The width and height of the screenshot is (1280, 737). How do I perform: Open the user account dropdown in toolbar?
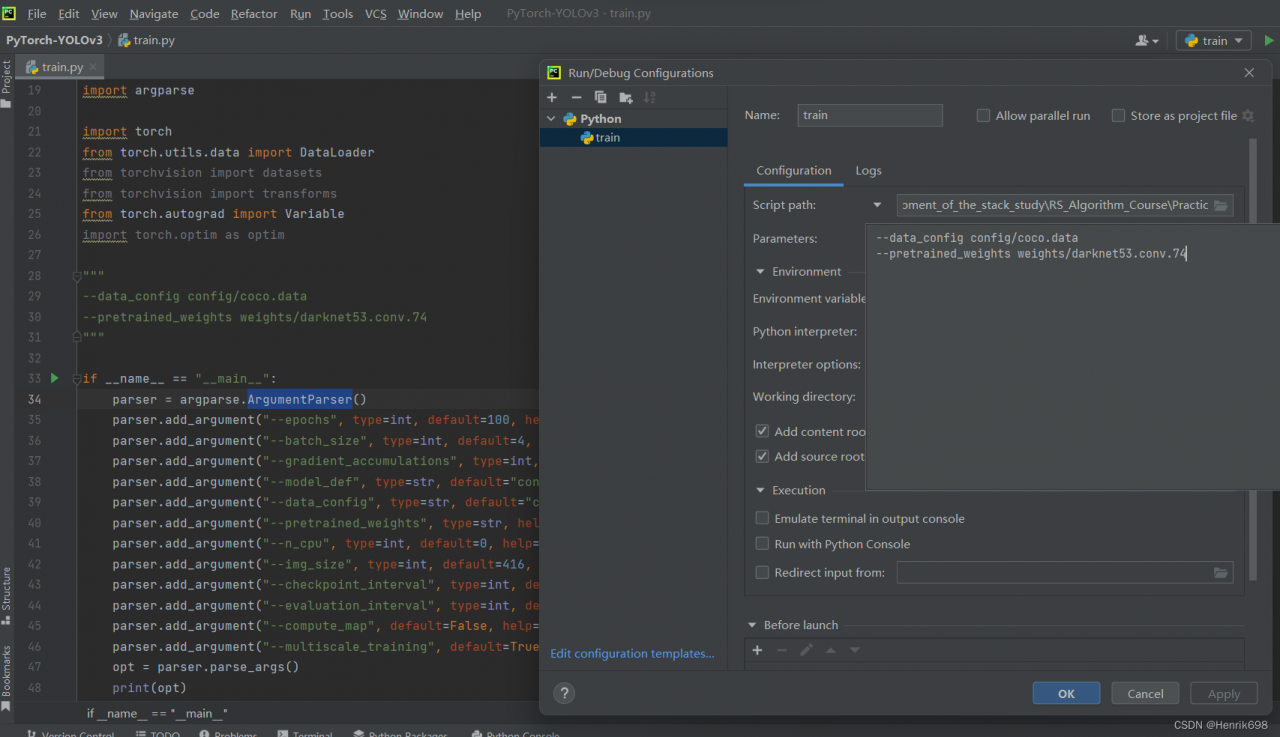[1147, 41]
